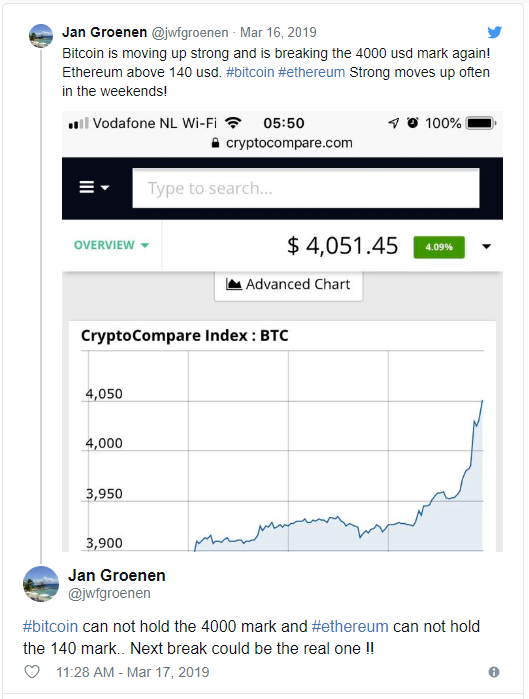Click the 'Type to search...' field
This screenshot has width=529, height=699.
coord(306,188)
